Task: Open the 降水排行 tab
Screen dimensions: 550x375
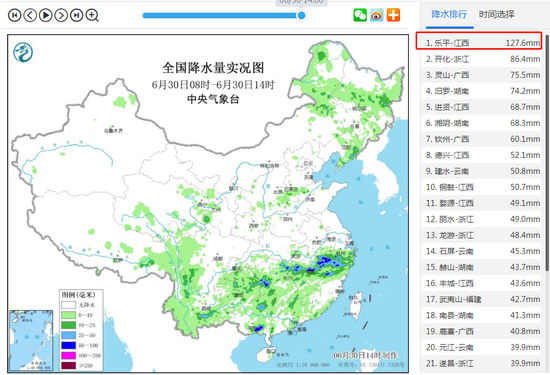Action: pos(449,14)
